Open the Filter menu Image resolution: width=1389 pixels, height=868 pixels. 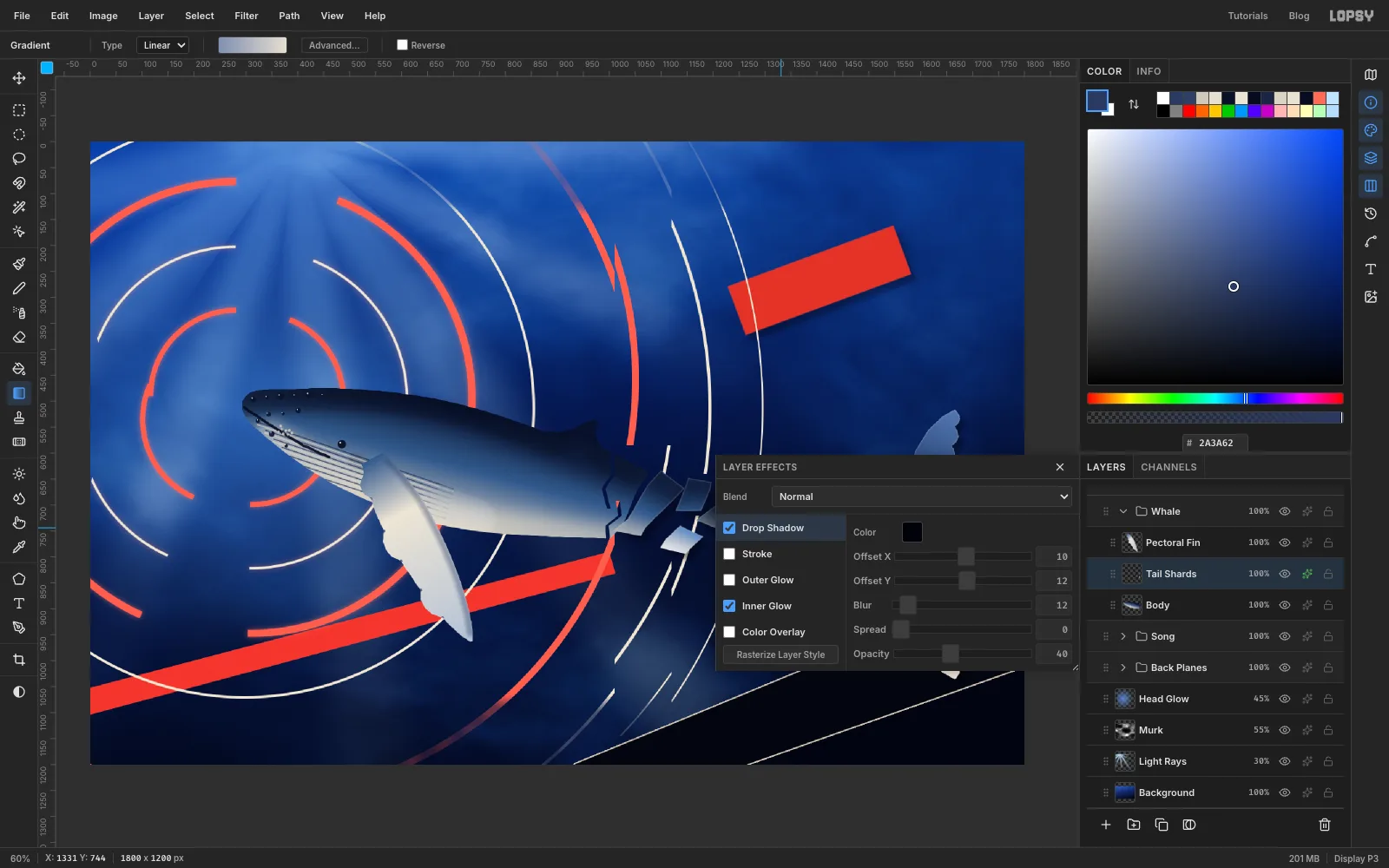247,16
